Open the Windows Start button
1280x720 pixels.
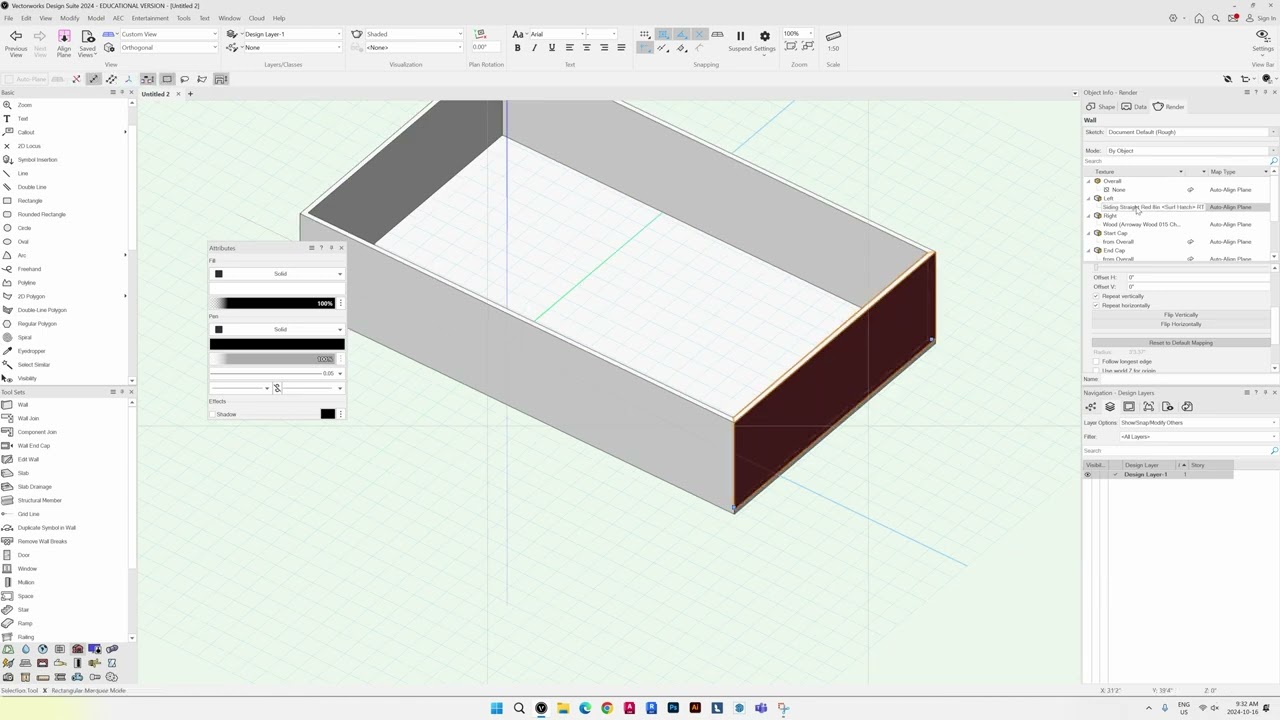497,708
